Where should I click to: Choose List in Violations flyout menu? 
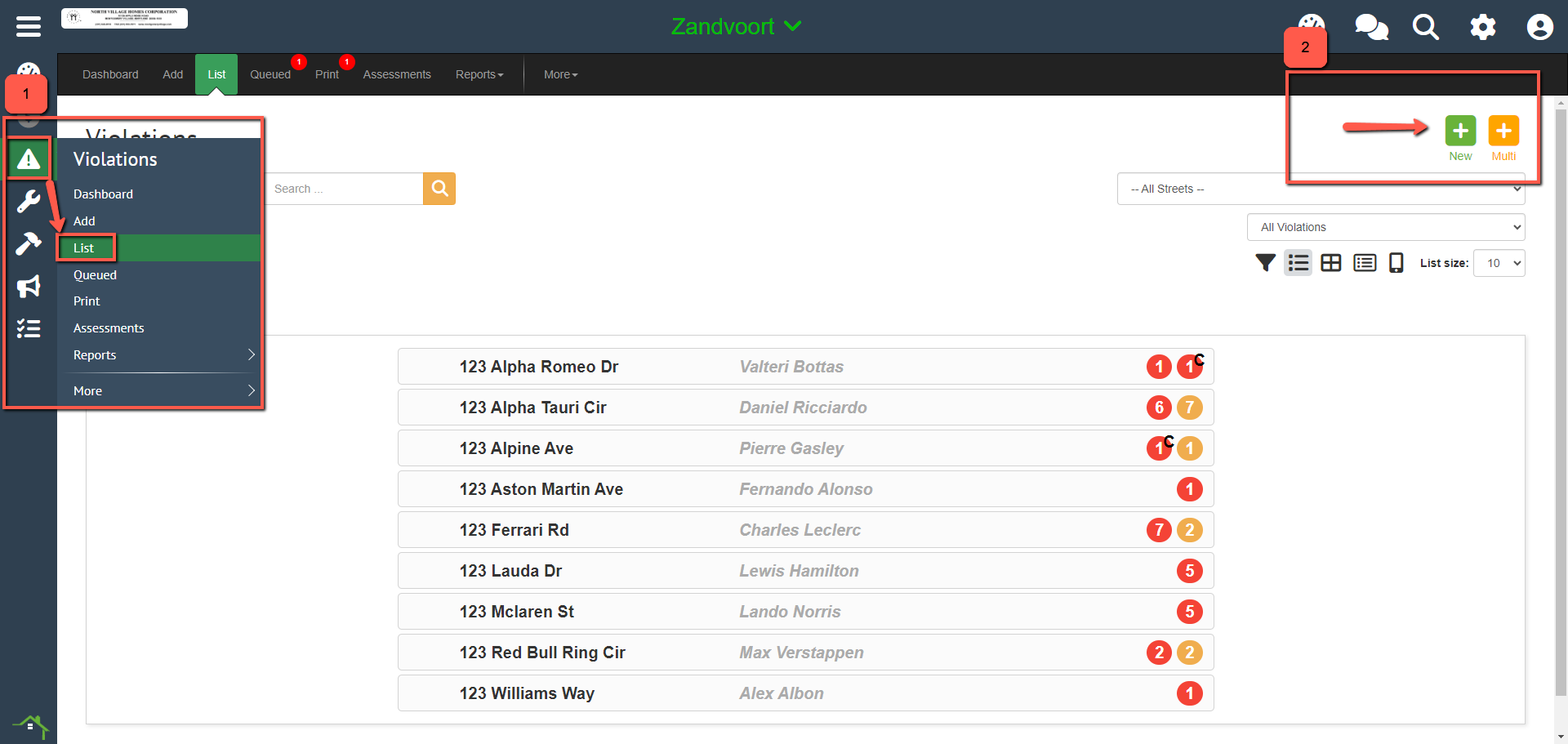(x=159, y=248)
